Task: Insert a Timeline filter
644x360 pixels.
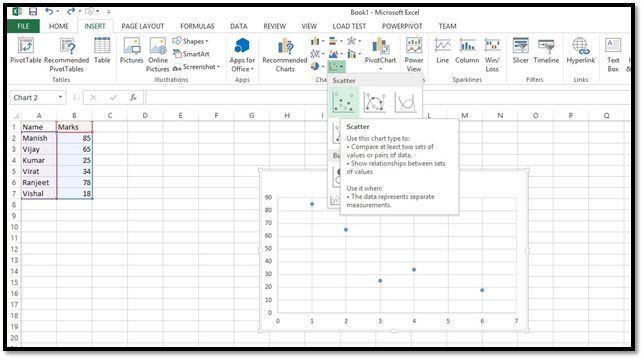Action: [546, 51]
